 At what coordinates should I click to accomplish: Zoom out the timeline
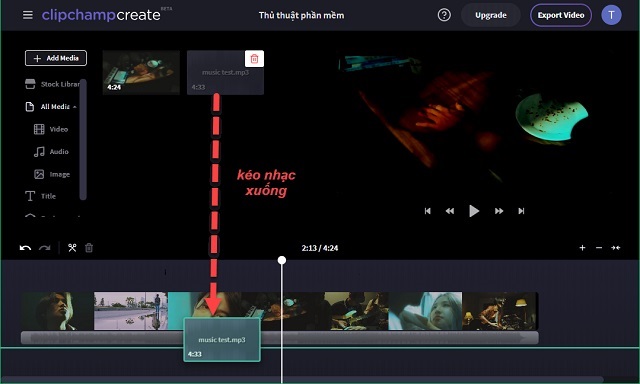[x=599, y=248]
